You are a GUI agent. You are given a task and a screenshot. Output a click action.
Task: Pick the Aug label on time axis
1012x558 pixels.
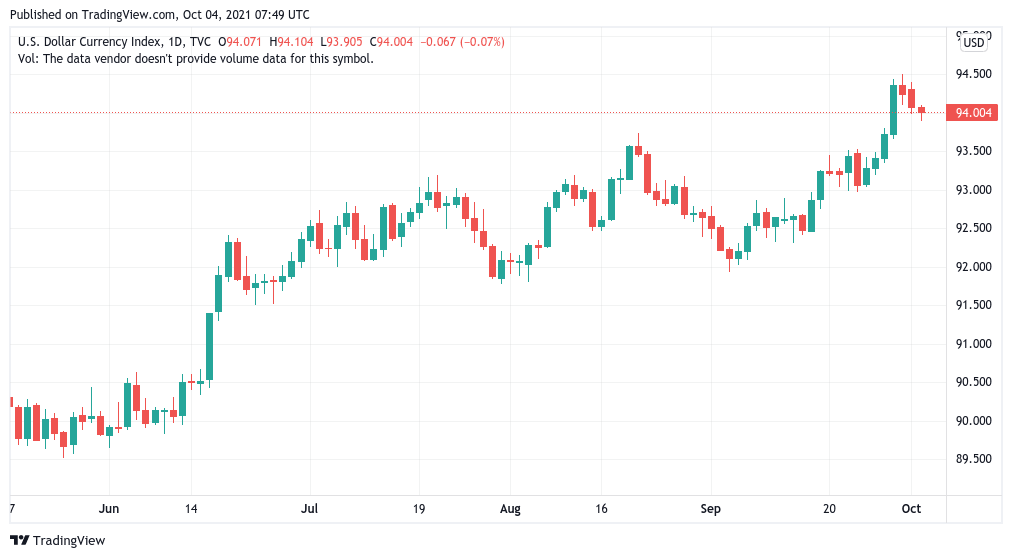coord(510,509)
